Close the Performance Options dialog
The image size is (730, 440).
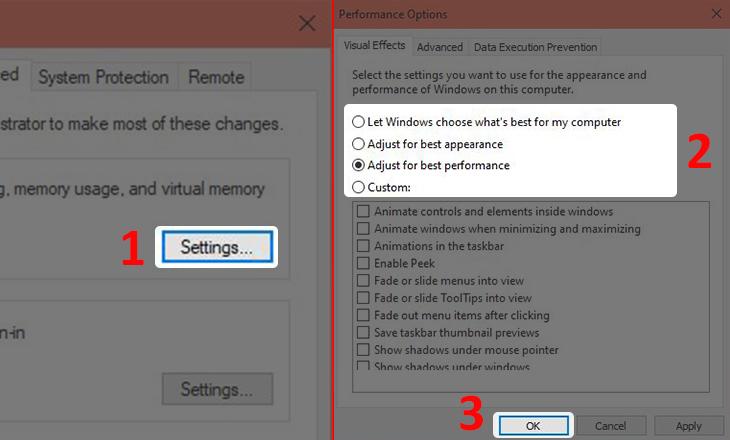click(x=716, y=14)
